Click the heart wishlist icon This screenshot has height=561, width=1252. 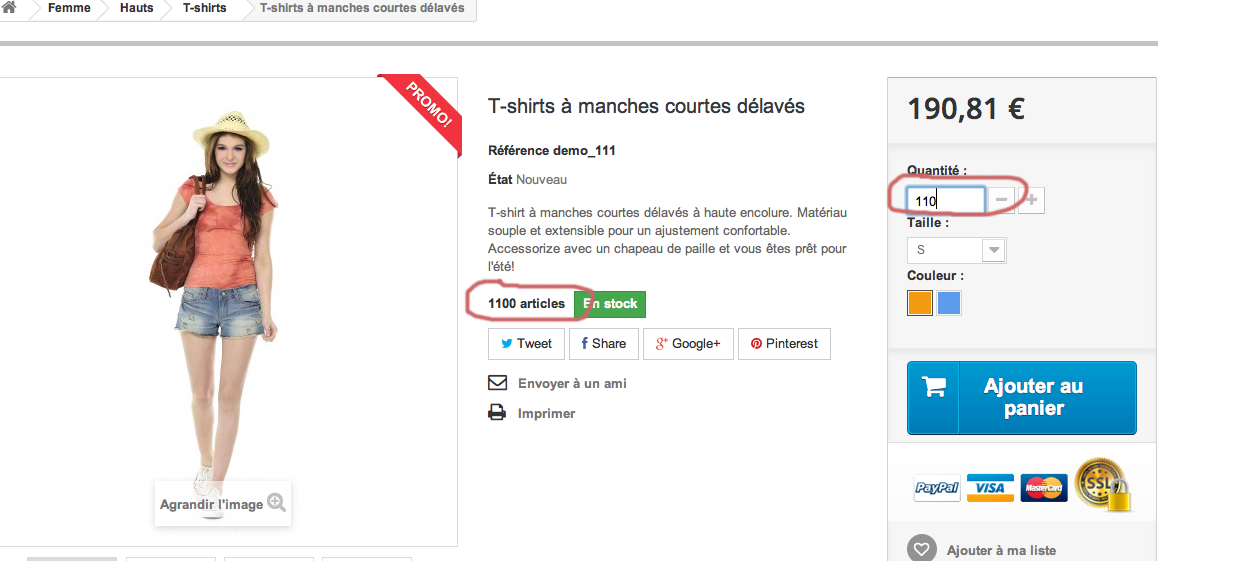921,549
